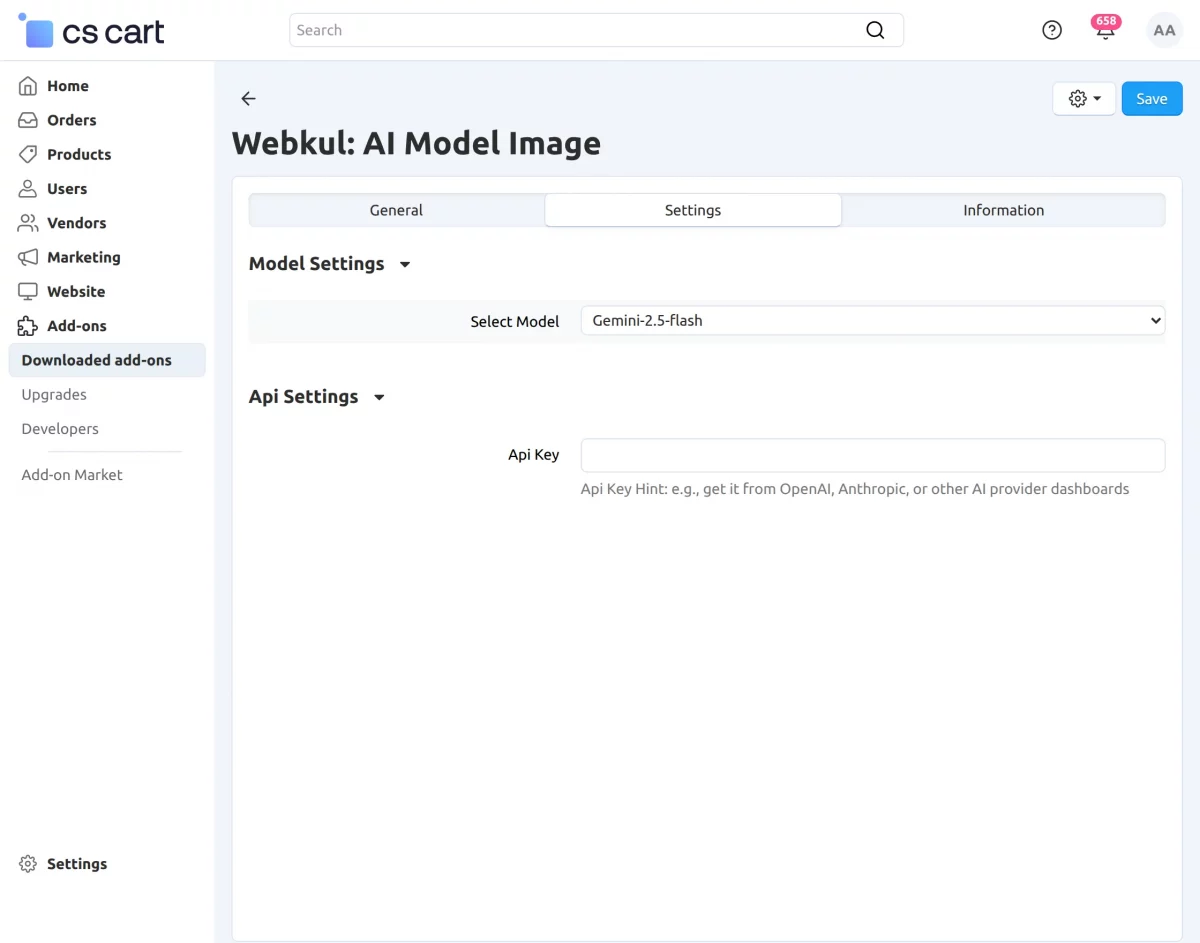Open the Add-on Market link
The image size is (1200, 943).
pyautogui.click(x=72, y=475)
